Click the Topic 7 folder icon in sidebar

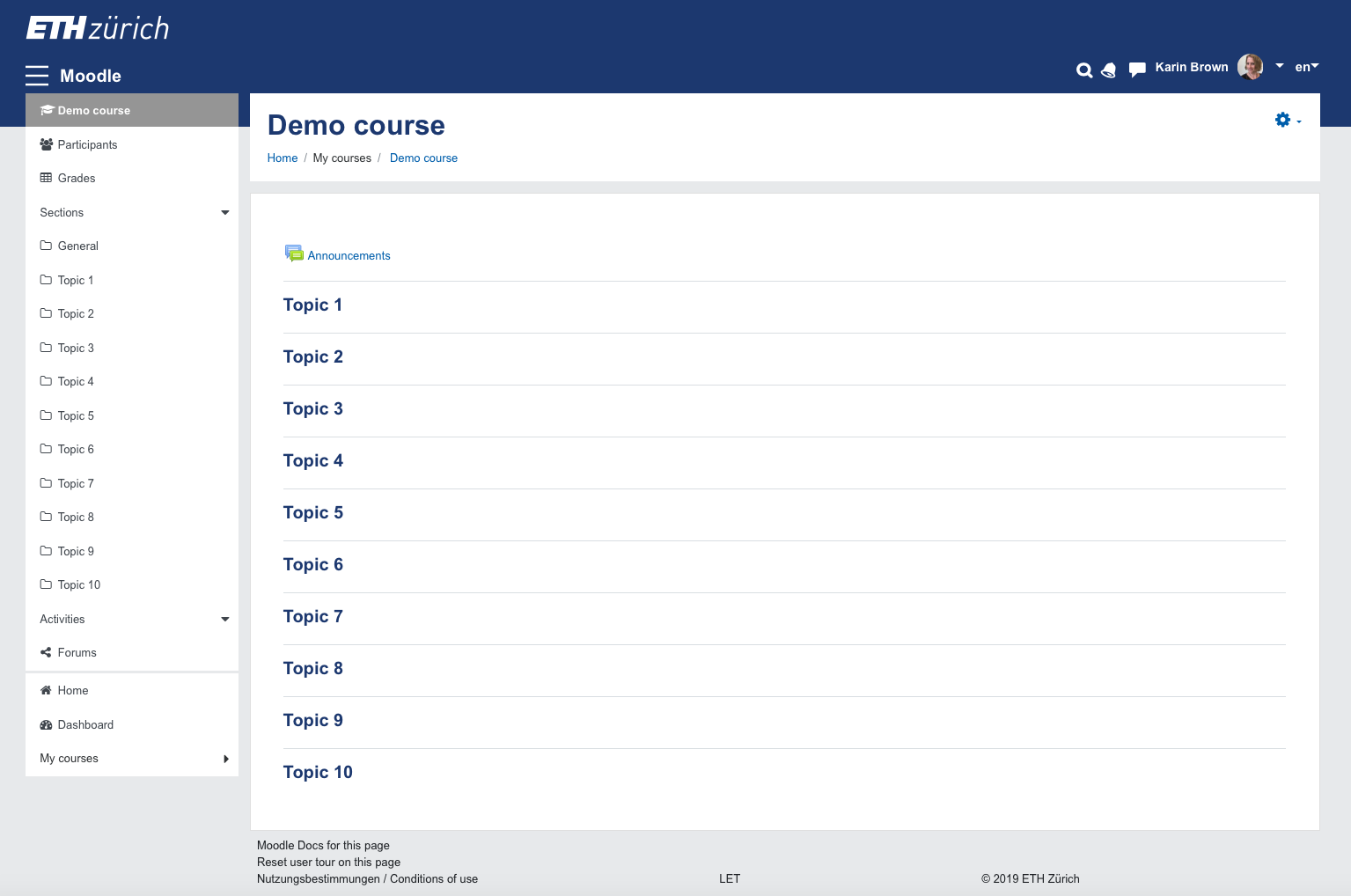point(46,483)
